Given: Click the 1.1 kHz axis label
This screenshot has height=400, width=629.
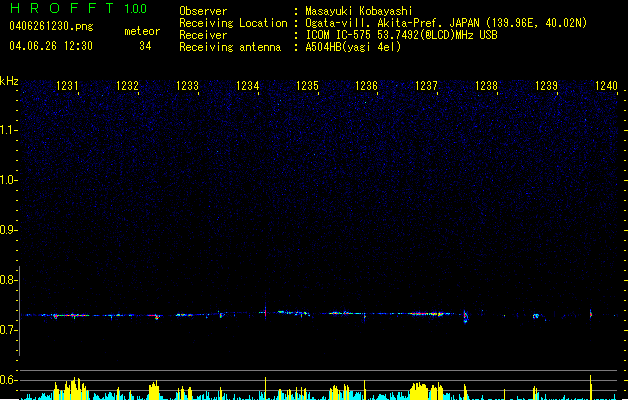Looking at the screenshot, I should point(9,130).
